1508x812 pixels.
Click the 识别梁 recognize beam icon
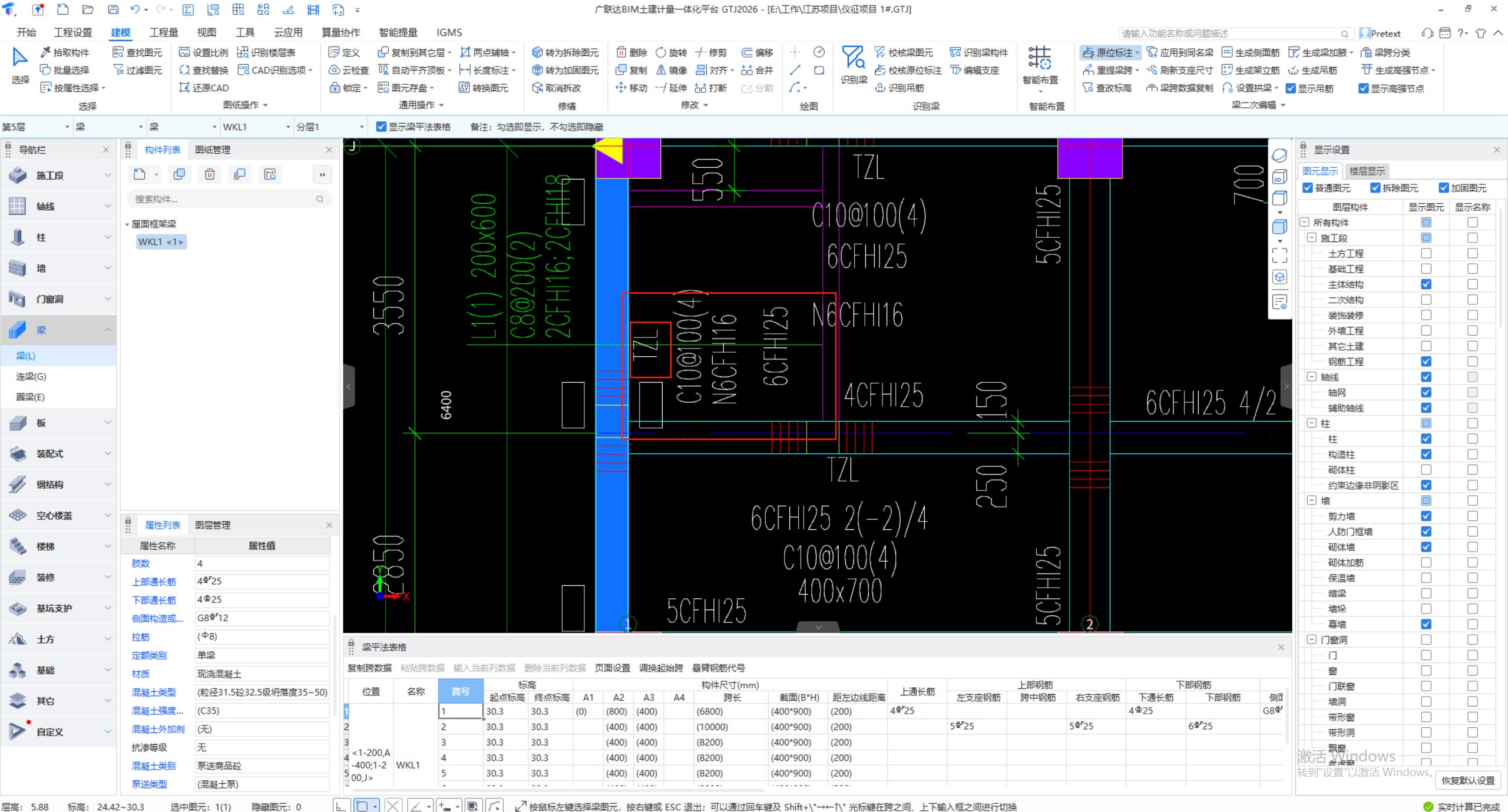point(853,64)
